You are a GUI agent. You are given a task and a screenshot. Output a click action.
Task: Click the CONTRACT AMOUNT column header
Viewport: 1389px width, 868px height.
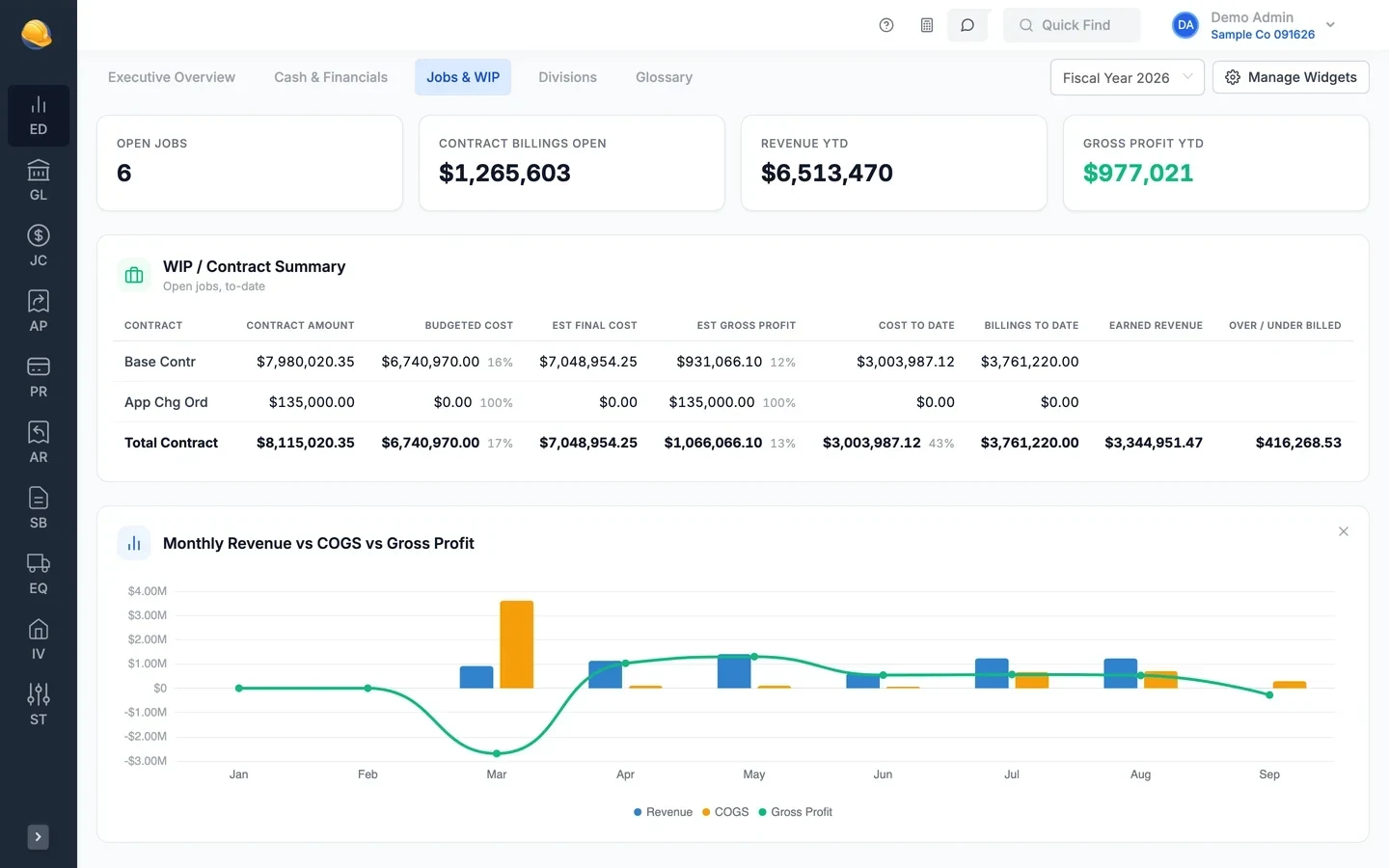tap(300, 325)
